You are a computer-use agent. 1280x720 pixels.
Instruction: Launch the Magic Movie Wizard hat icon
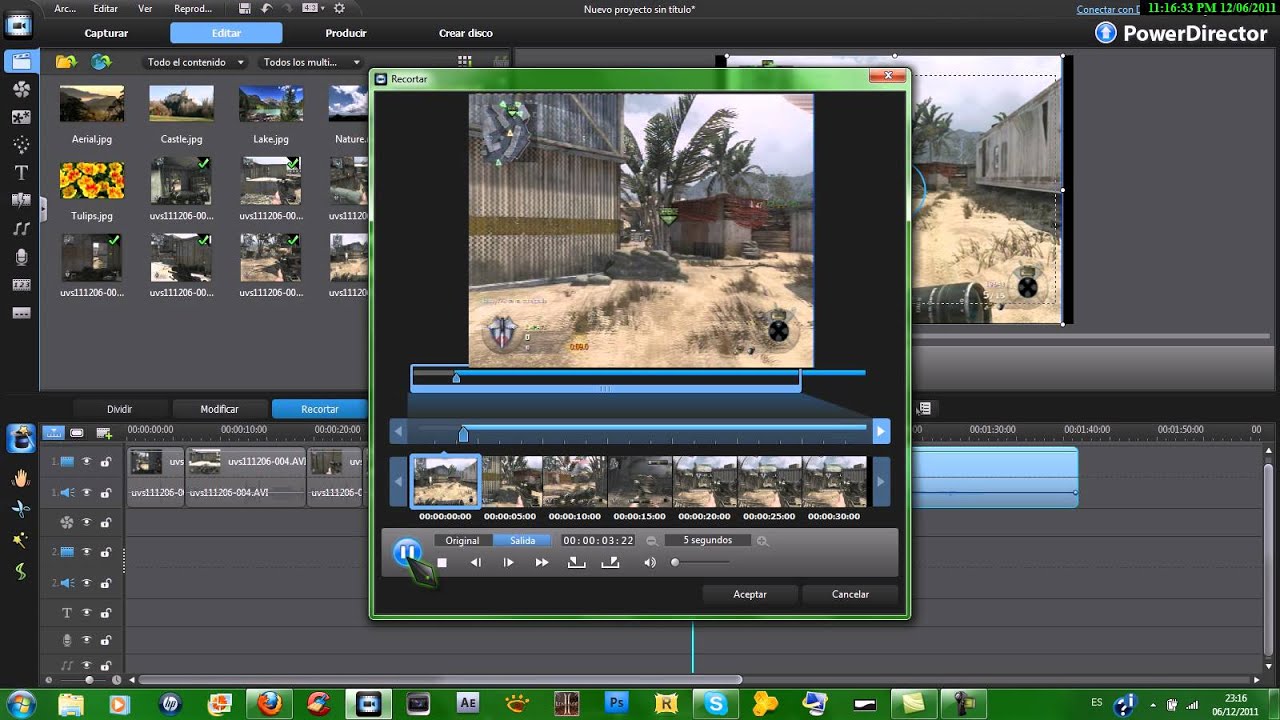click(21, 438)
